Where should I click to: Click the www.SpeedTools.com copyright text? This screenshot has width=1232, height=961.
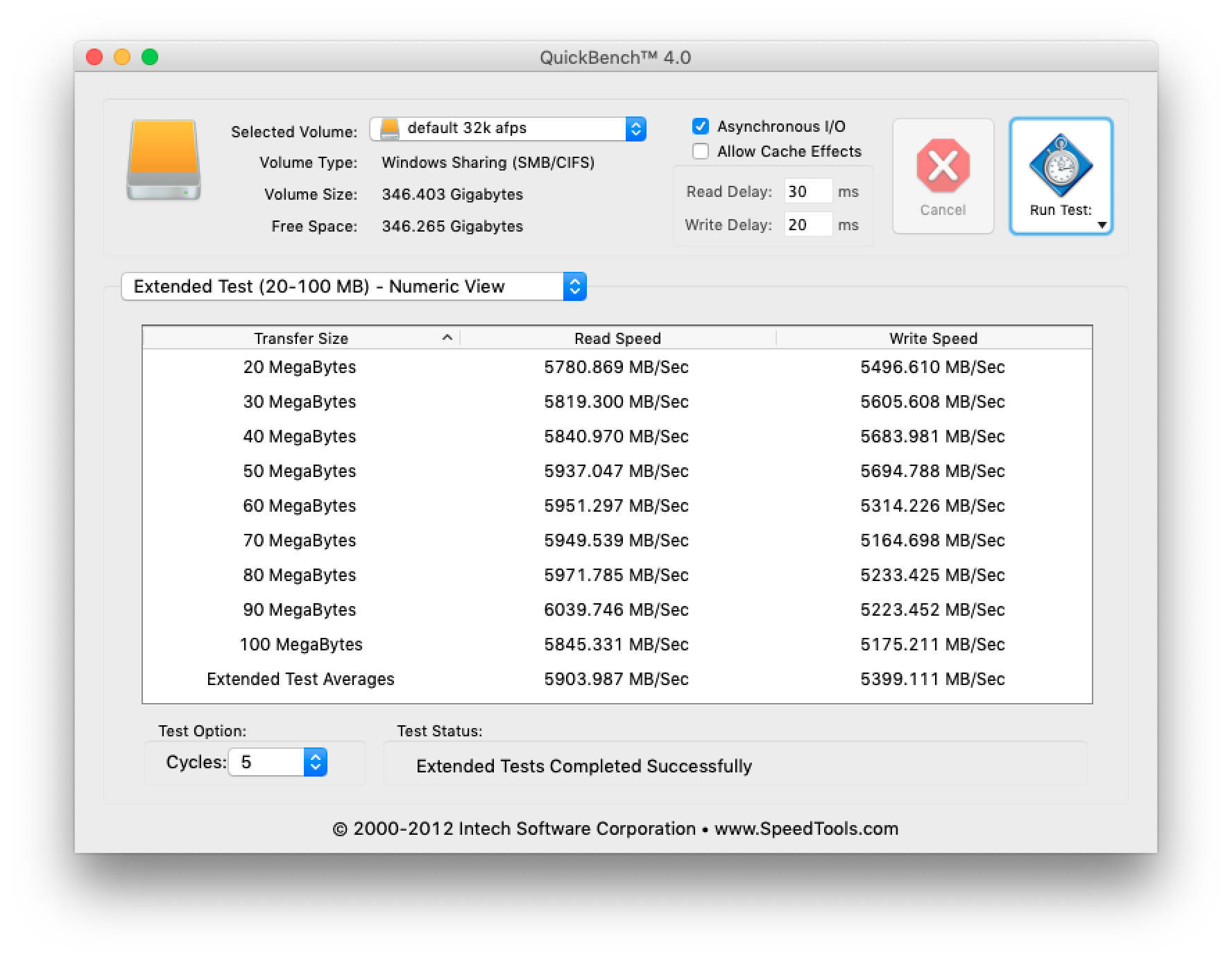[806, 829]
